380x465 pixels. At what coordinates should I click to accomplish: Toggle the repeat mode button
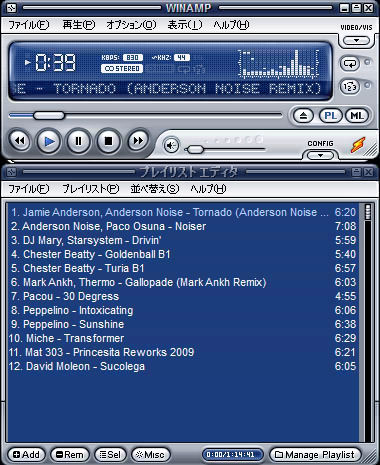(349, 63)
